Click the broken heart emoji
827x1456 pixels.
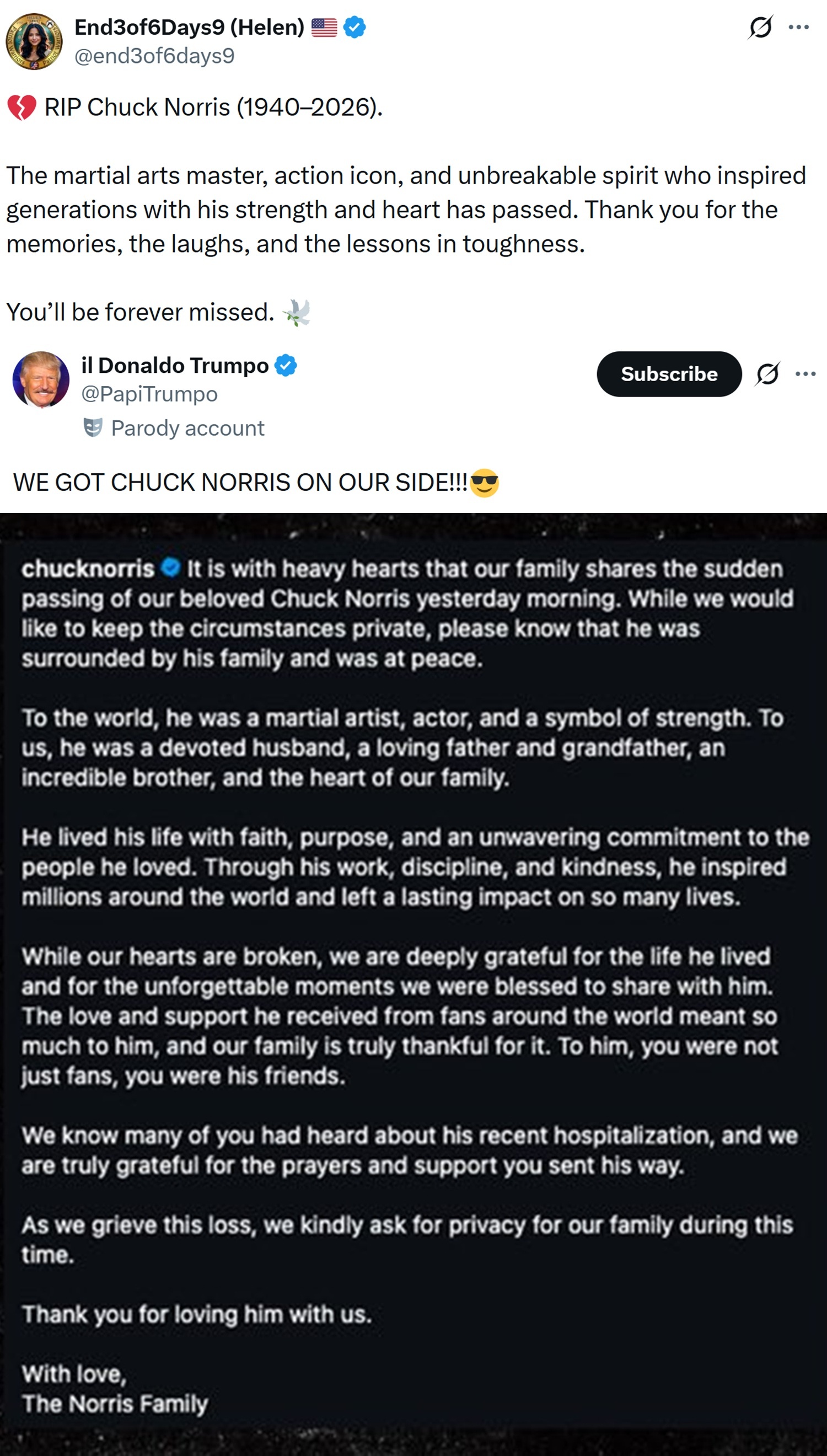coord(22,108)
